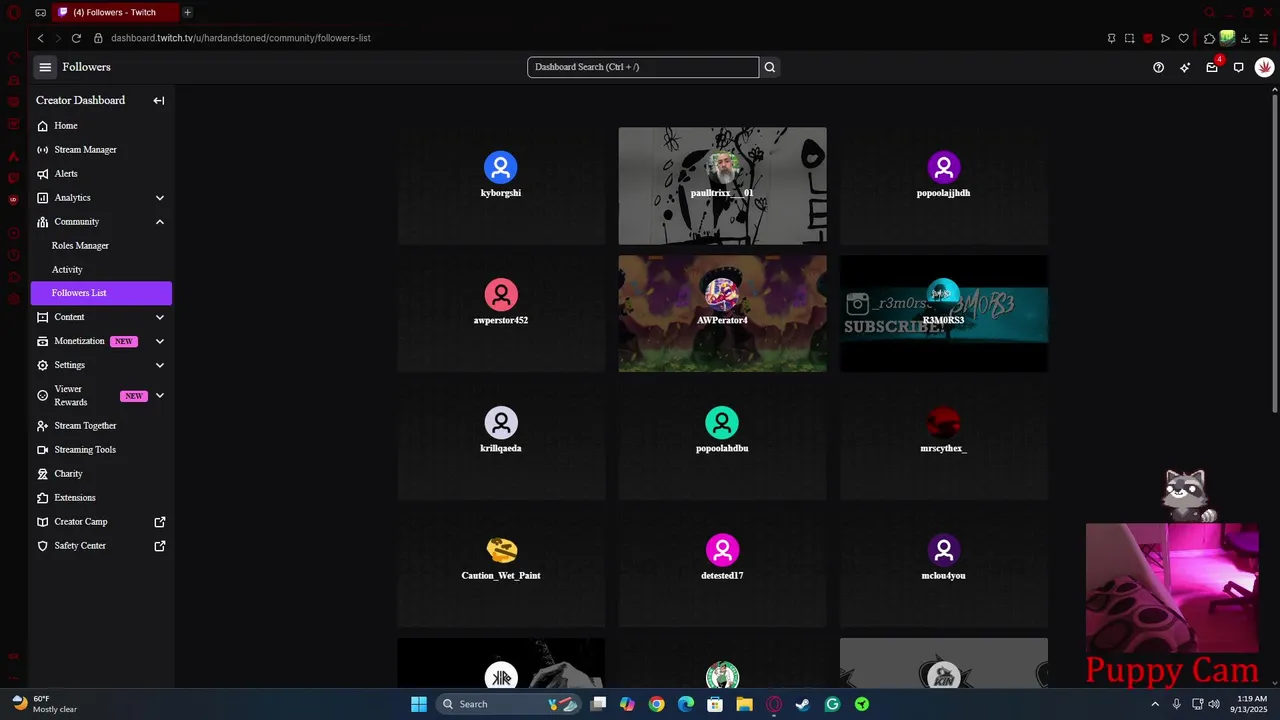Click the dashboard search magnifier button
This screenshot has height=720, width=1280.
(x=770, y=67)
